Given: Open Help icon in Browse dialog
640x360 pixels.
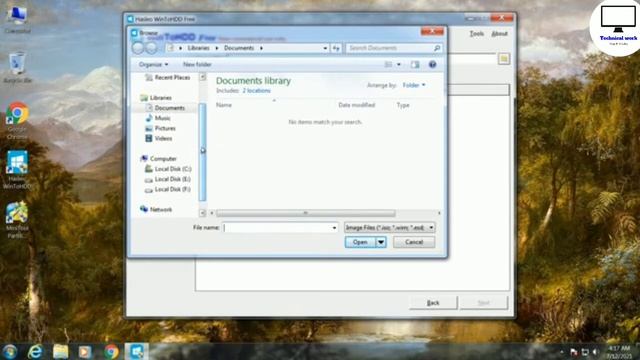Looking at the screenshot, I should point(432,64).
